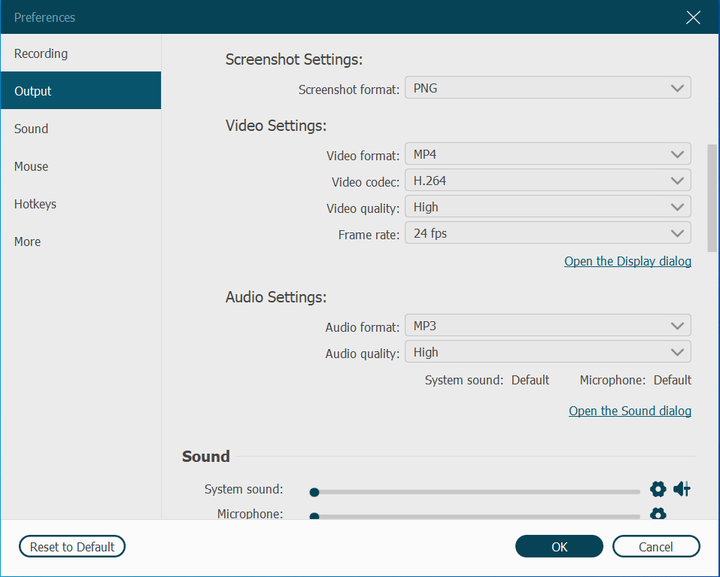Click the system sound volume boost icon

click(x=682, y=489)
